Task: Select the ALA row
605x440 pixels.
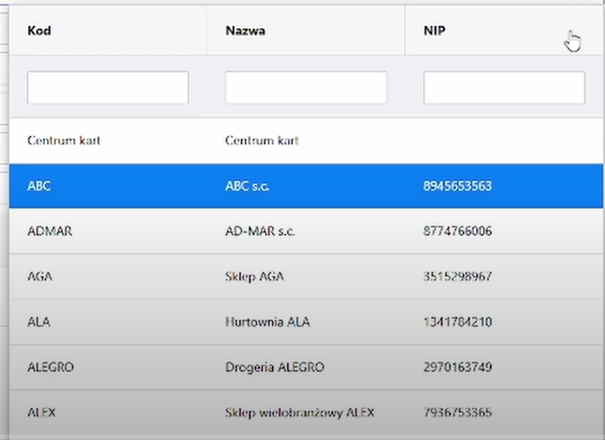Action: (306, 322)
